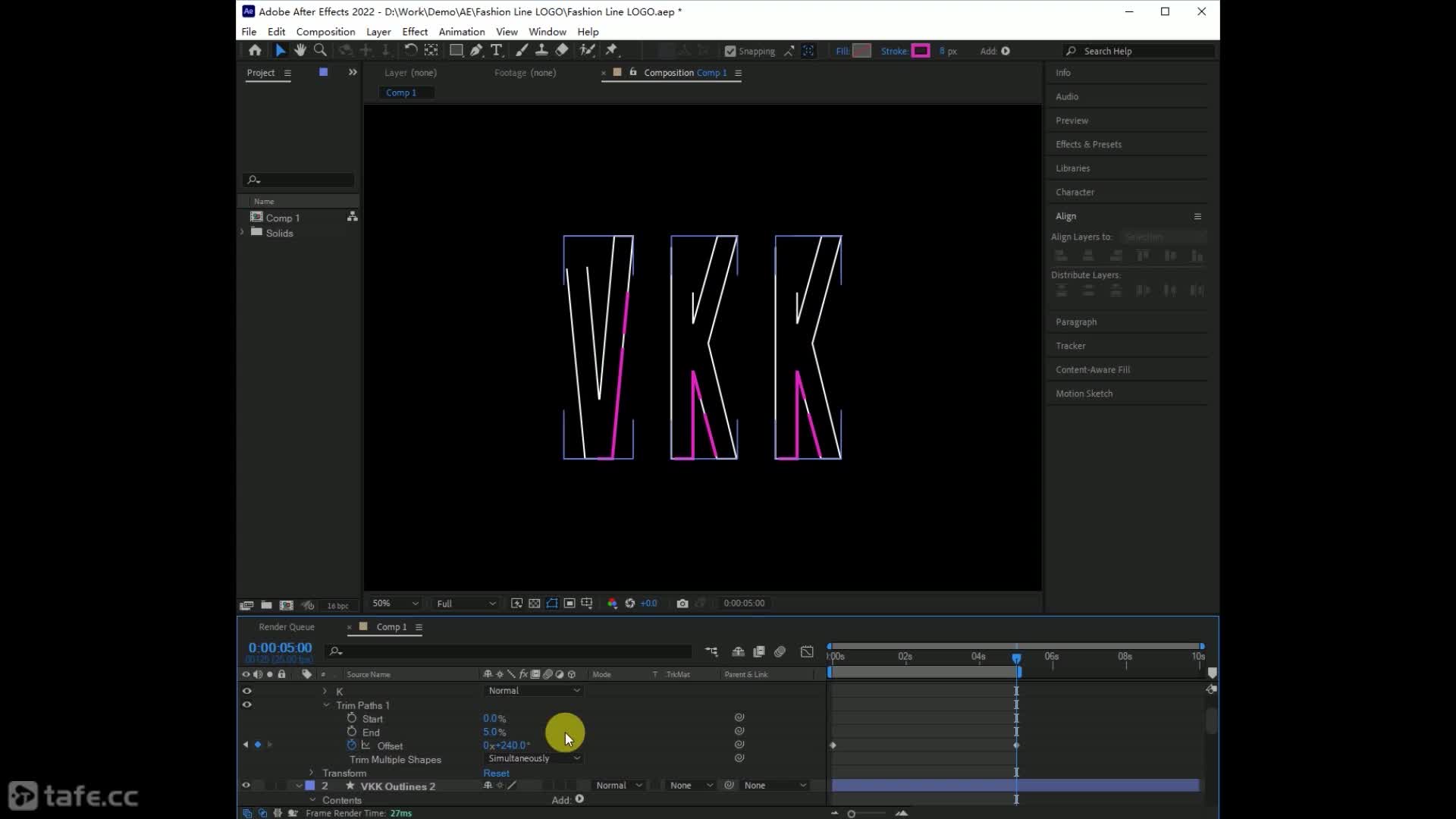Click the timeline zoom slider
The image size is (1456, 819).
tap(868, 814)
